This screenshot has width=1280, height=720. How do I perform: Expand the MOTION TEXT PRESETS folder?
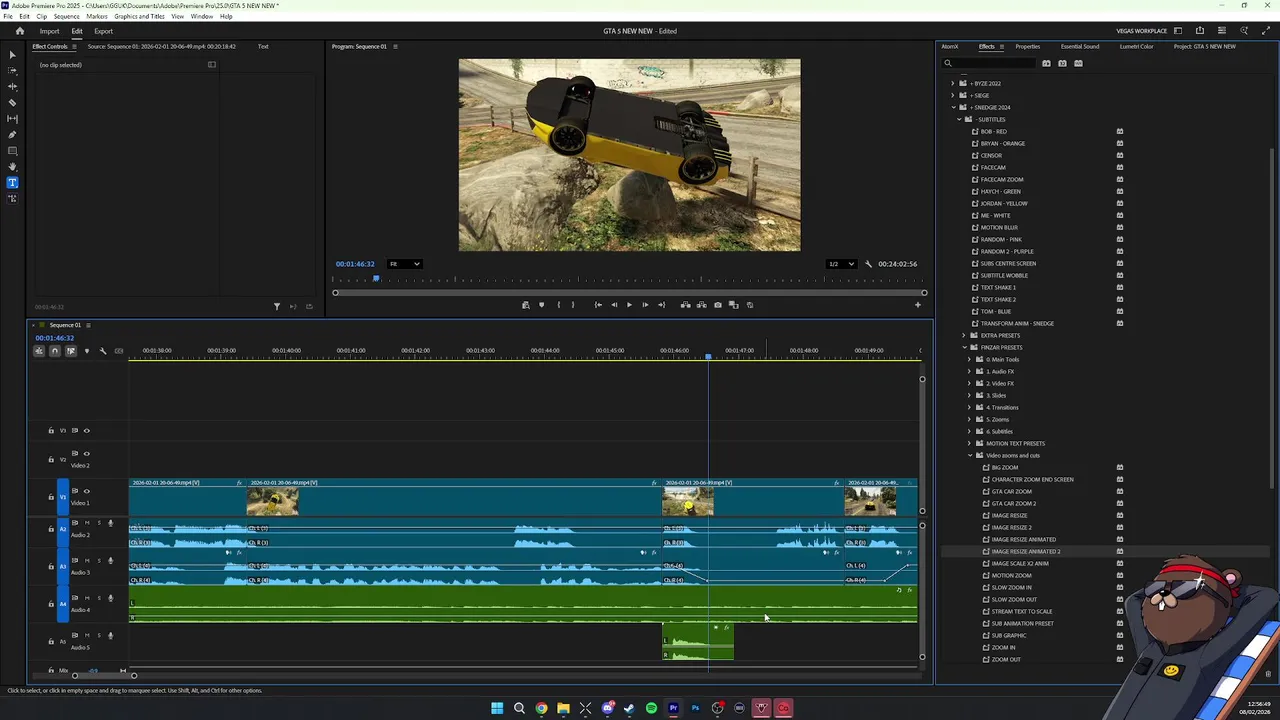[970, 443]
